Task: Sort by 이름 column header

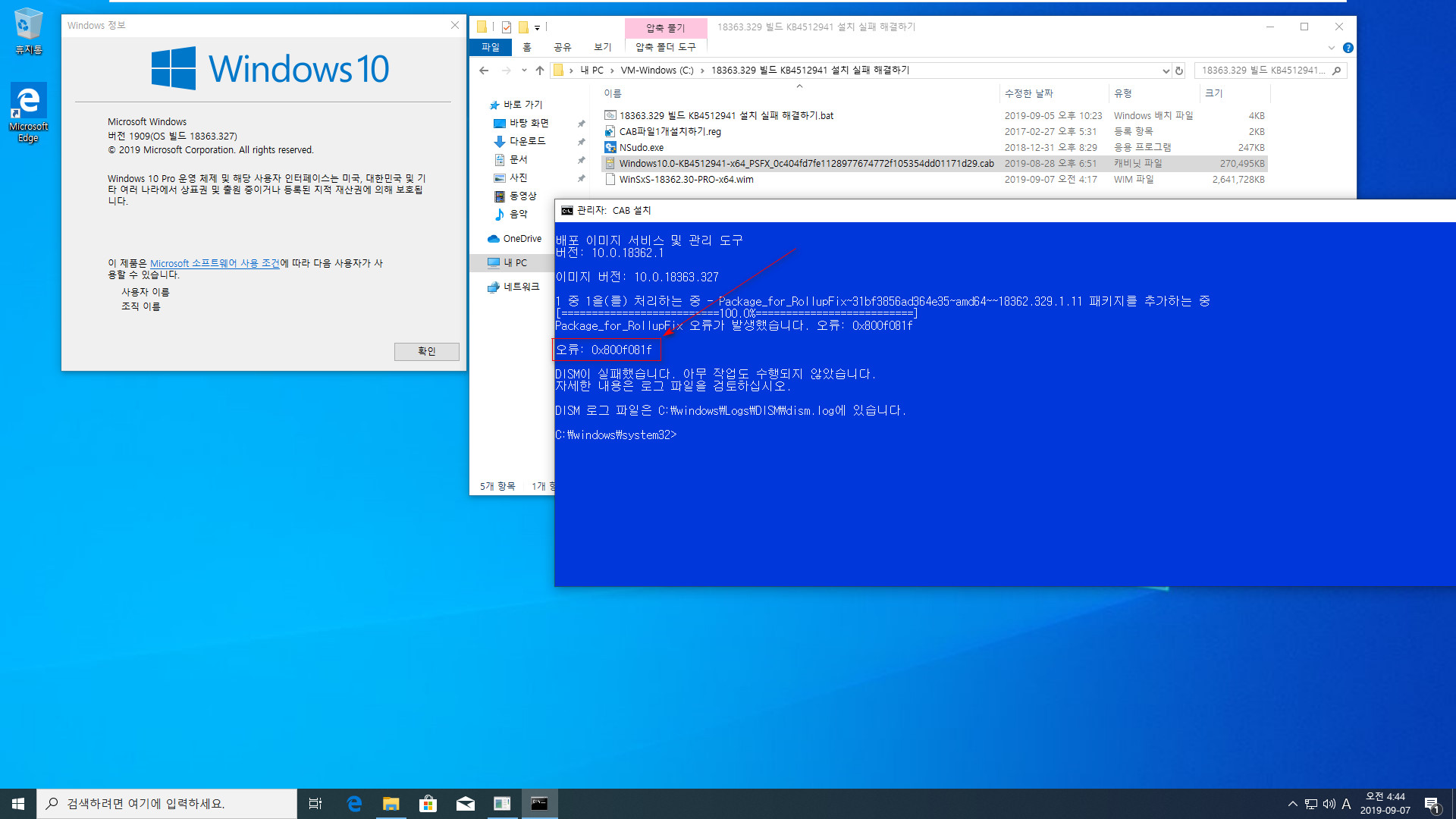Action: (x=799, y=93)
